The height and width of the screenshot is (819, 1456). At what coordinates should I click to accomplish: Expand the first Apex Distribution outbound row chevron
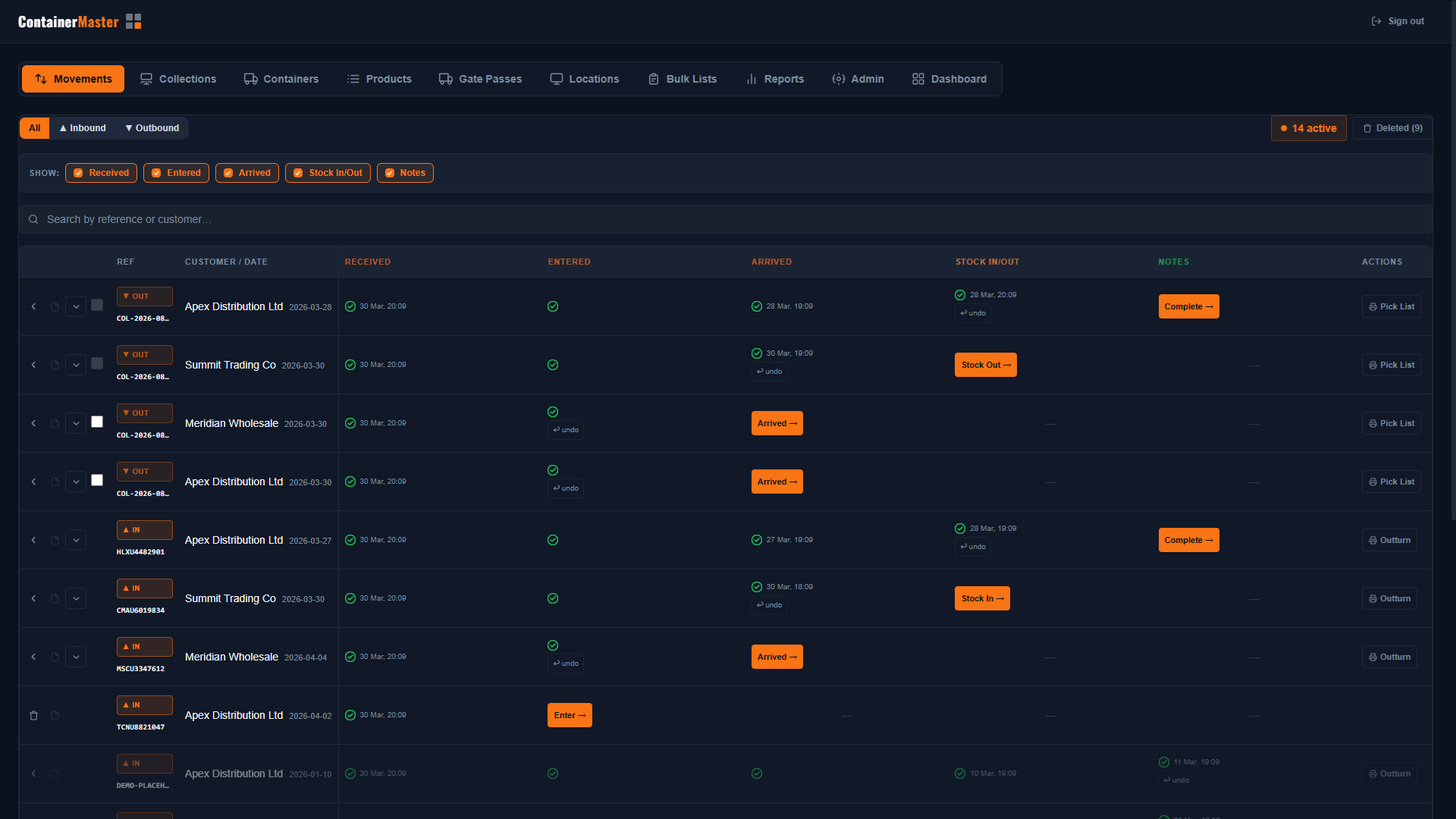coord(76,306)
